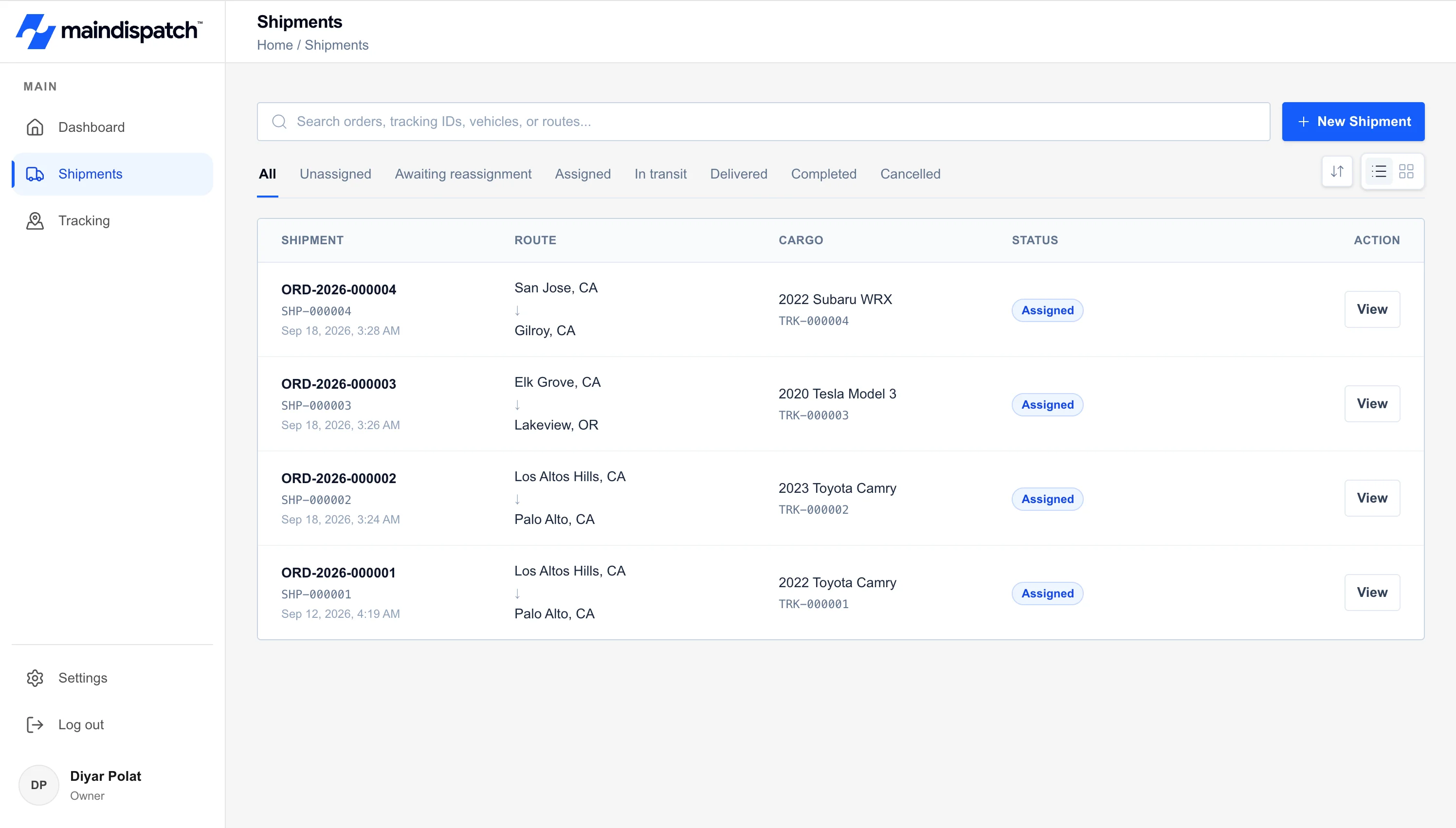Viewport: 1456px width, 828px height.
Task: View shipment ORD-2026-000003
Action: pyautogui.click(x=1372, y=404)
